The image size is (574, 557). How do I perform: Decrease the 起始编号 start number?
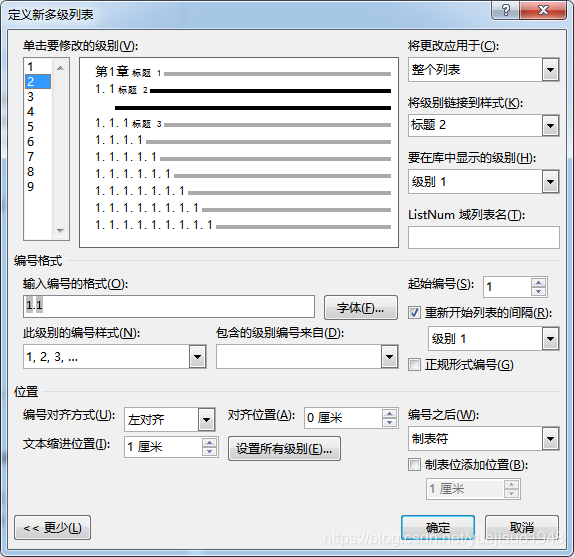pos(538,291)
